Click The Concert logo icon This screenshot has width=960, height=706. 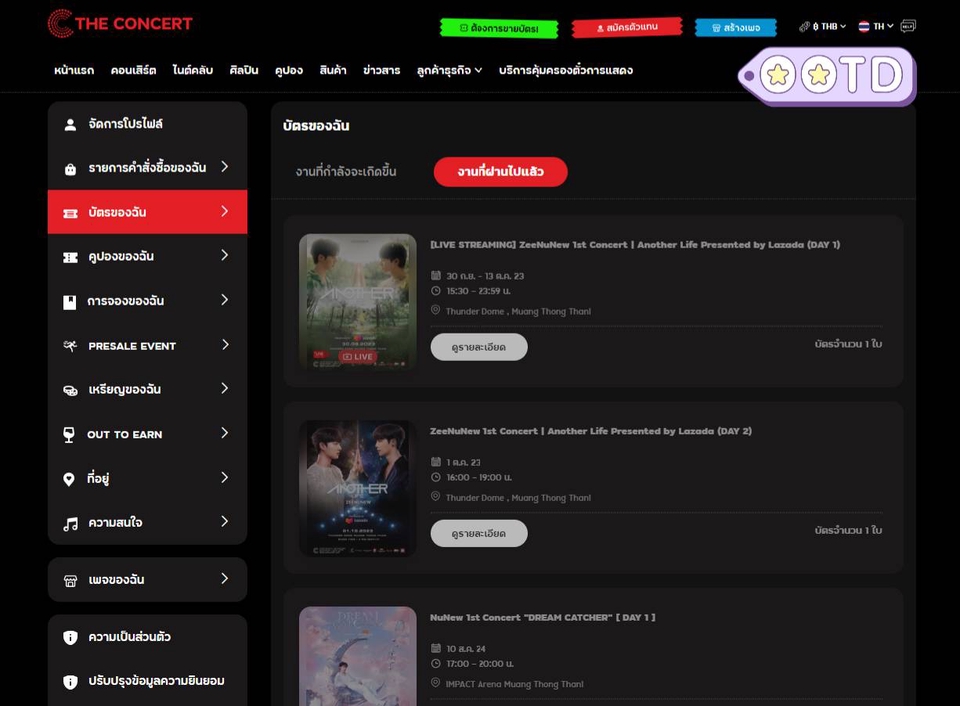pyautogui.click(x=60, y=23)
